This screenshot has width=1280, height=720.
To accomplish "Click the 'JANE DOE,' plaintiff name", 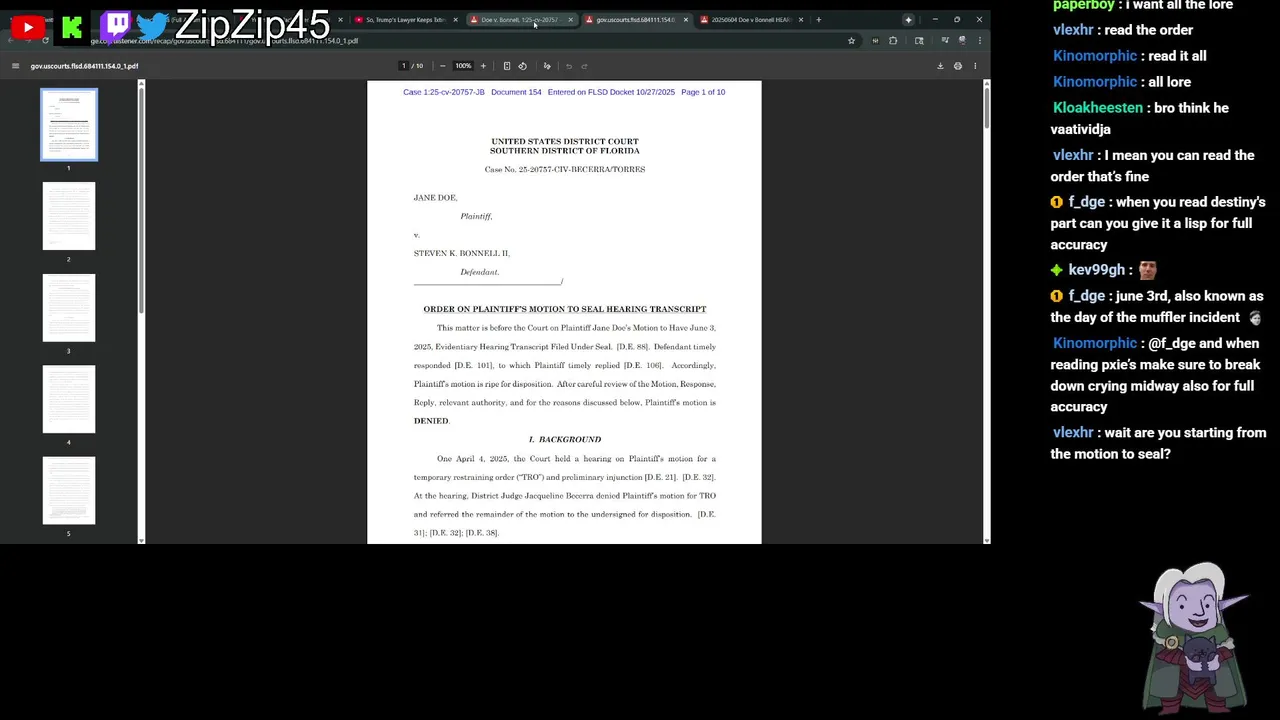I will [435, 198].
